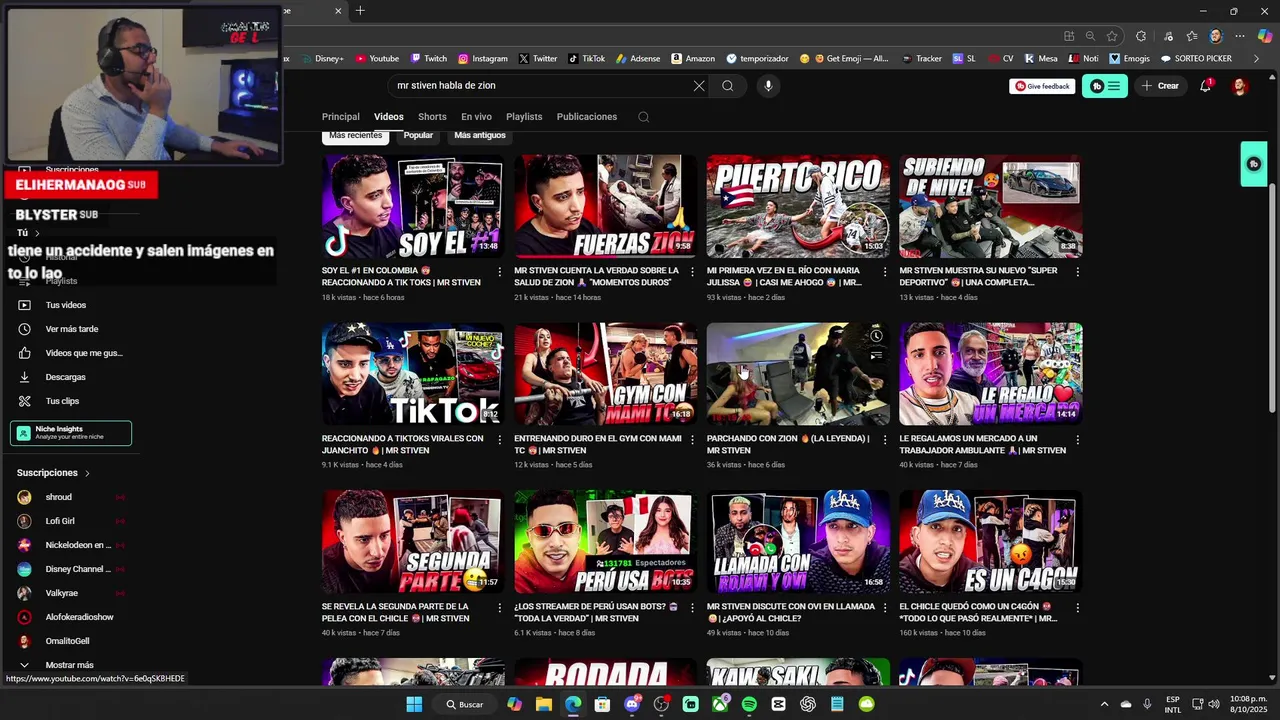Open Spotify from the taskbar

pyautogui.click(x=749, y=704)
